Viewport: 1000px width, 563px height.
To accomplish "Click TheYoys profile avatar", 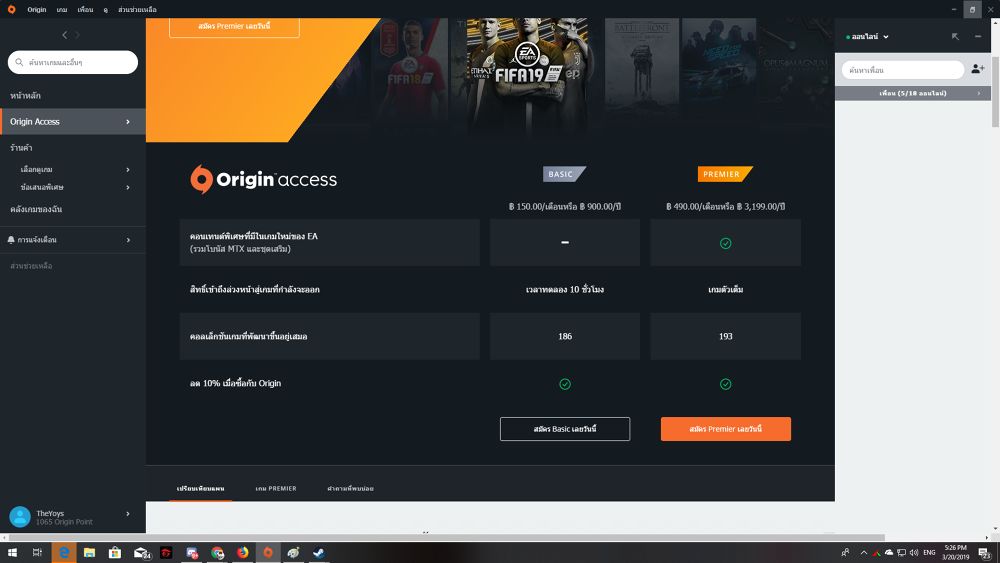I will [x=19, y=516].
